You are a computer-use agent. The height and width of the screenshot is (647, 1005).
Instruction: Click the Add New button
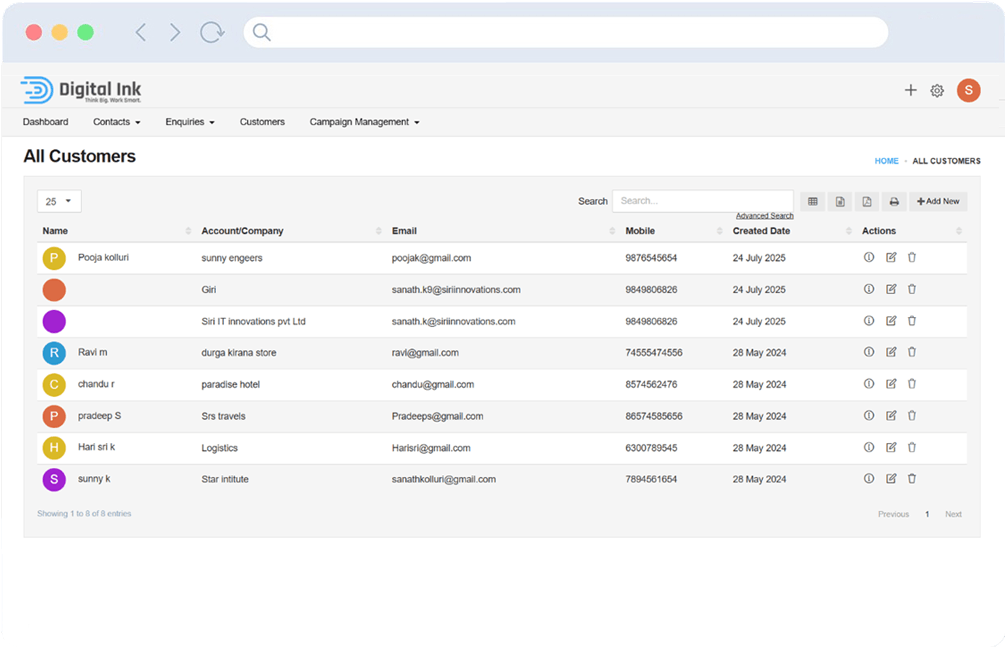(938, 202)
